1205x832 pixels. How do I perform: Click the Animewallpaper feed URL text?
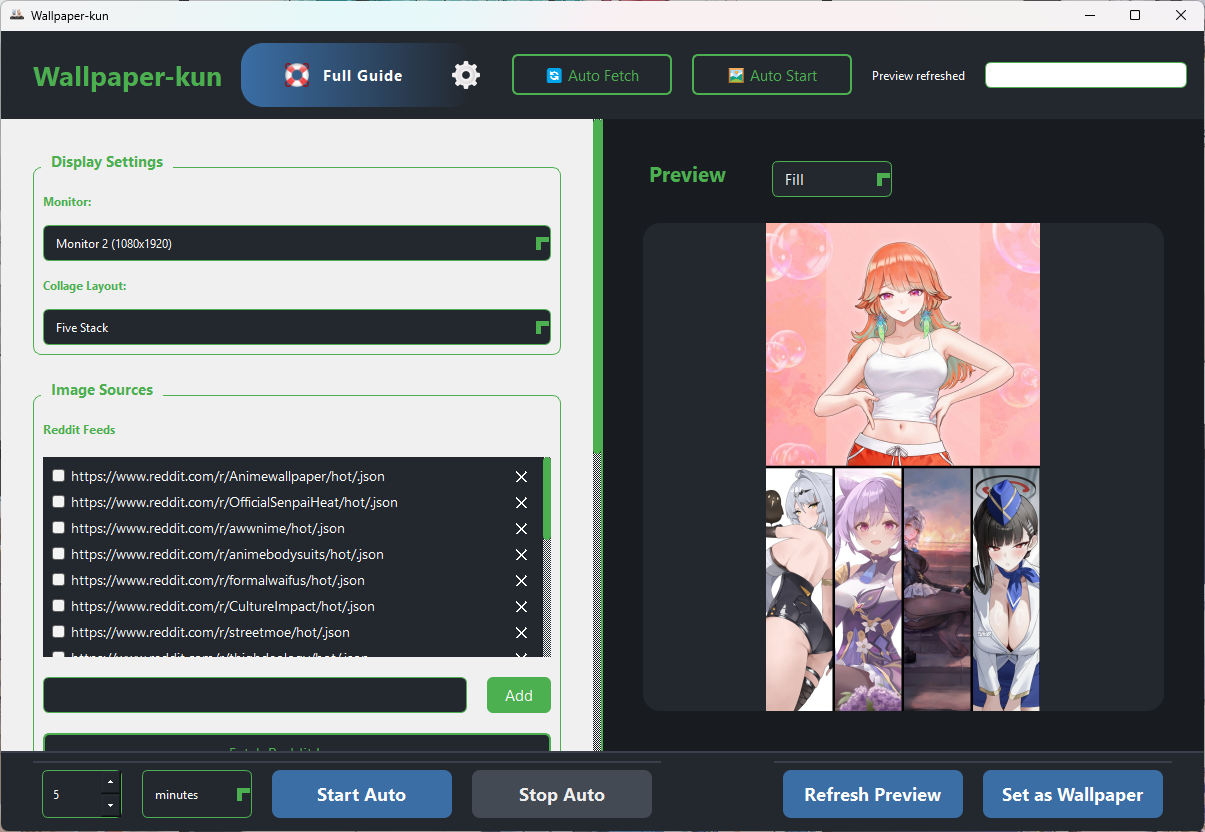click(x=228, y=476)
